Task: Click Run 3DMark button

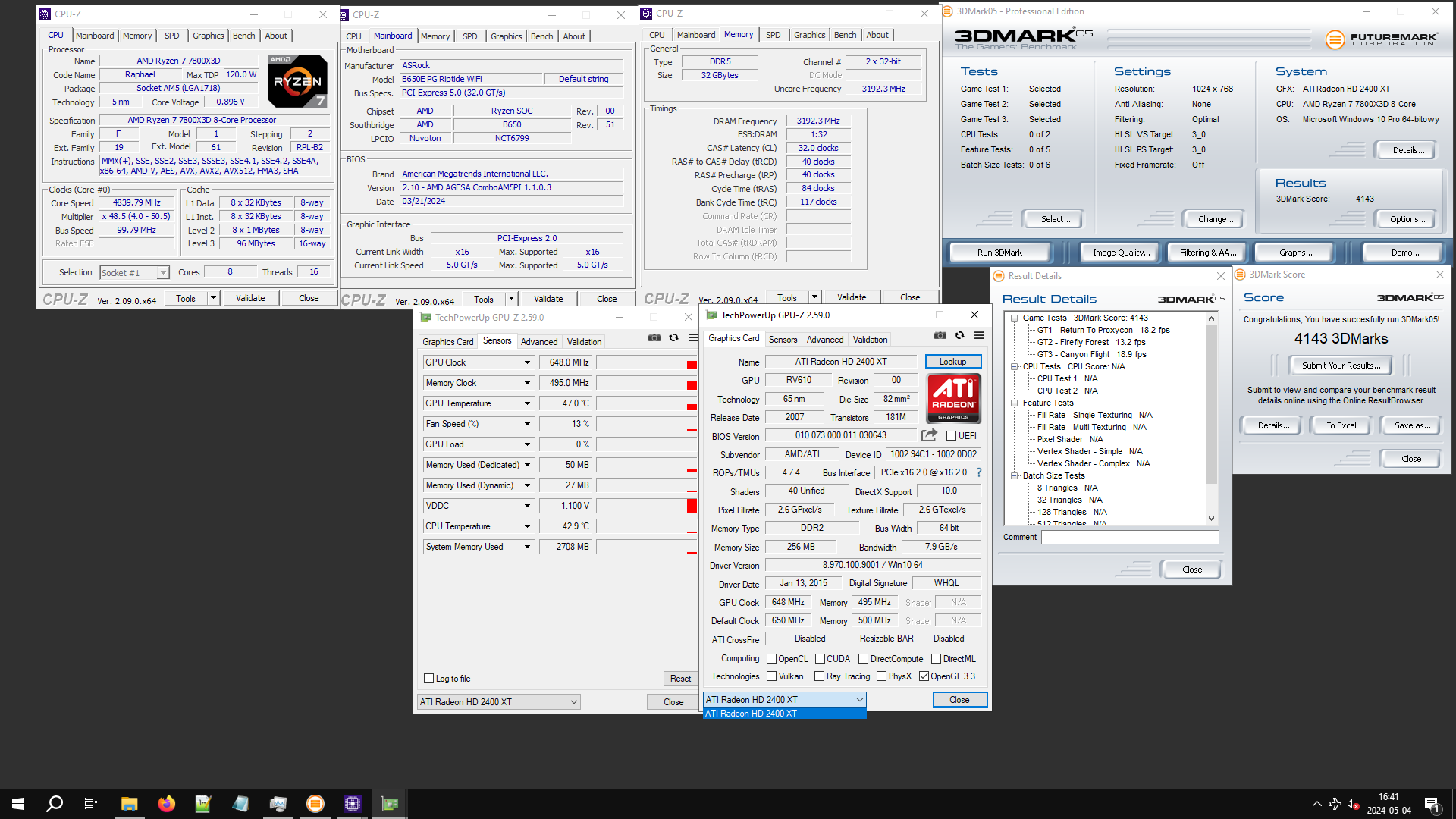Action: [999, 253]
